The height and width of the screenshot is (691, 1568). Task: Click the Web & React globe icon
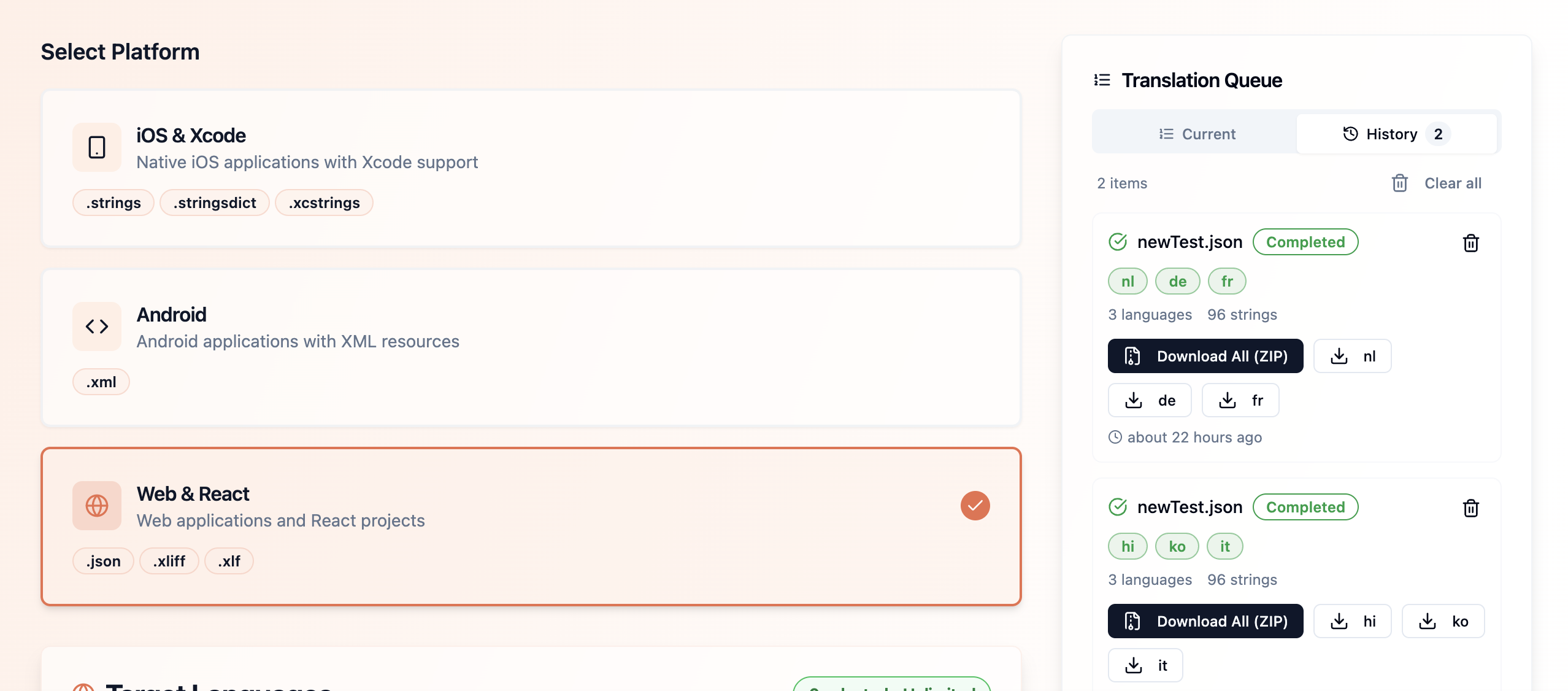point(96,505)
